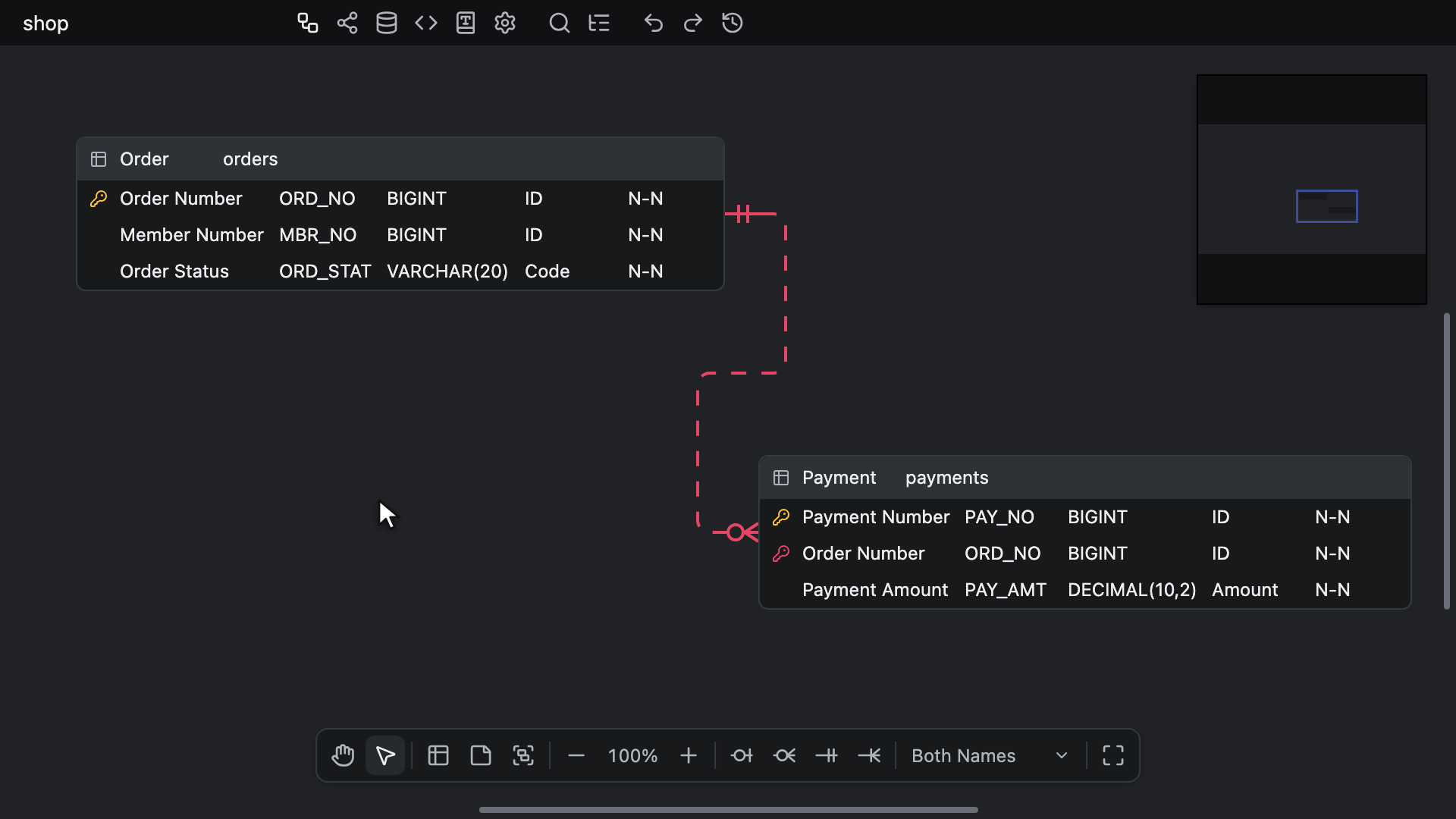Click the PAY_AMT physical name
This screenshot has height=819, width=1456.
click(1006, 590)
